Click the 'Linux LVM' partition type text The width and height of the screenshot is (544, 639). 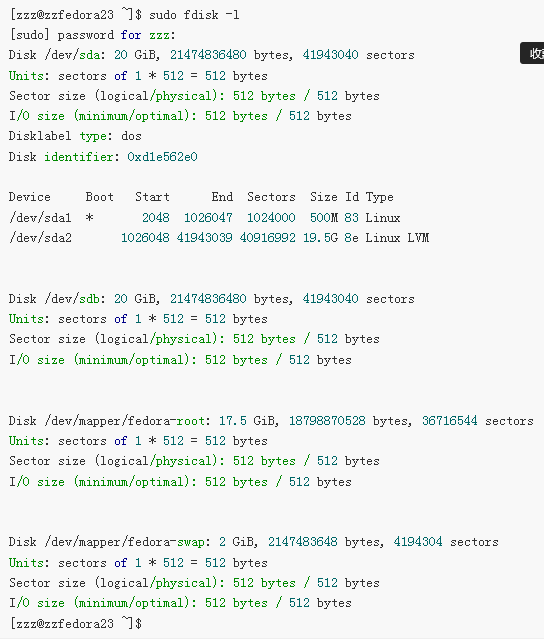(397, 238)
